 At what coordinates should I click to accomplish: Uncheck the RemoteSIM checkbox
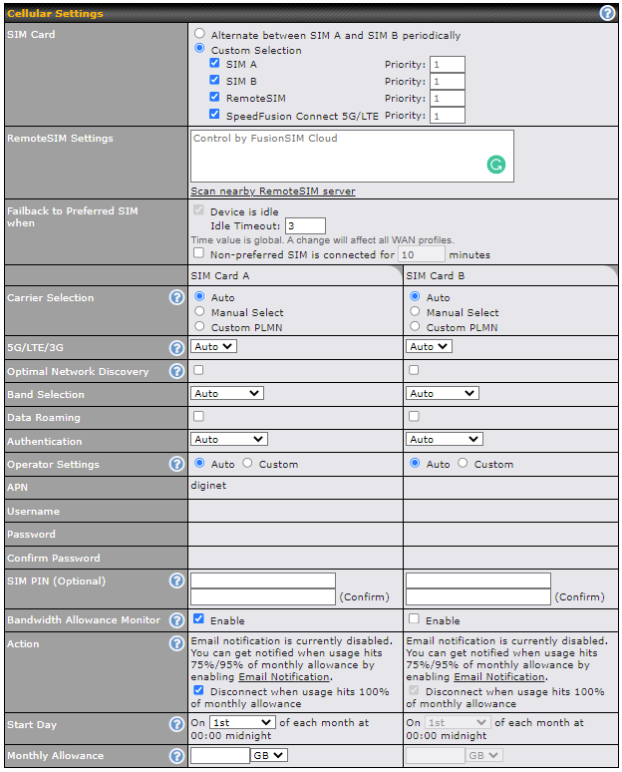(x=214, y=96)
